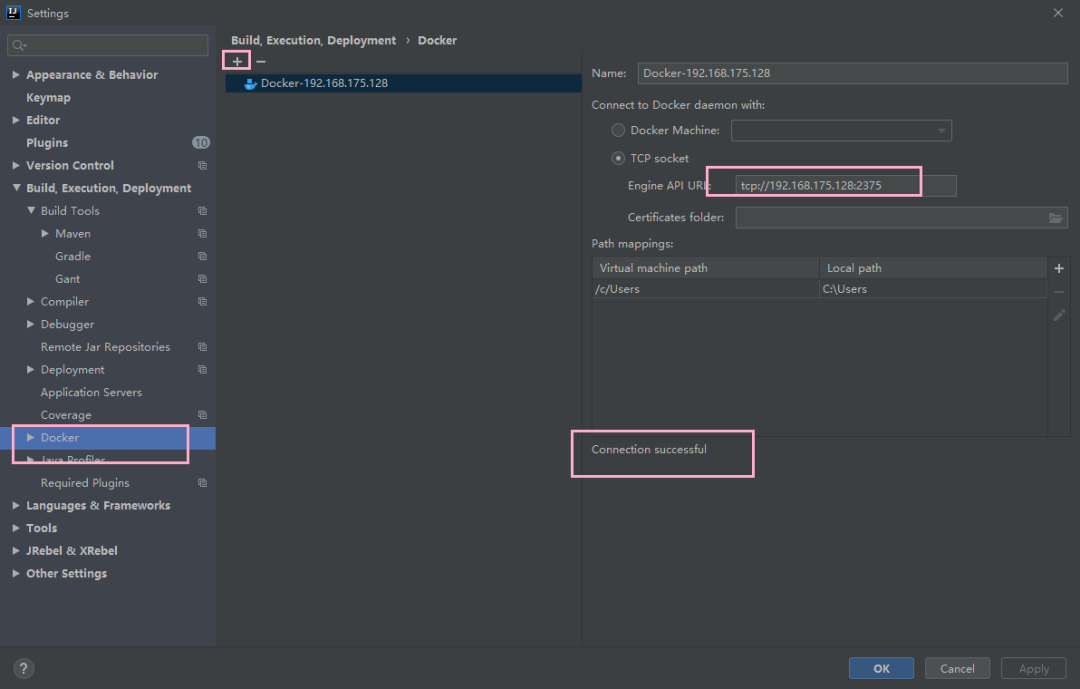Click the Certificates folder input field

[901, 218]
